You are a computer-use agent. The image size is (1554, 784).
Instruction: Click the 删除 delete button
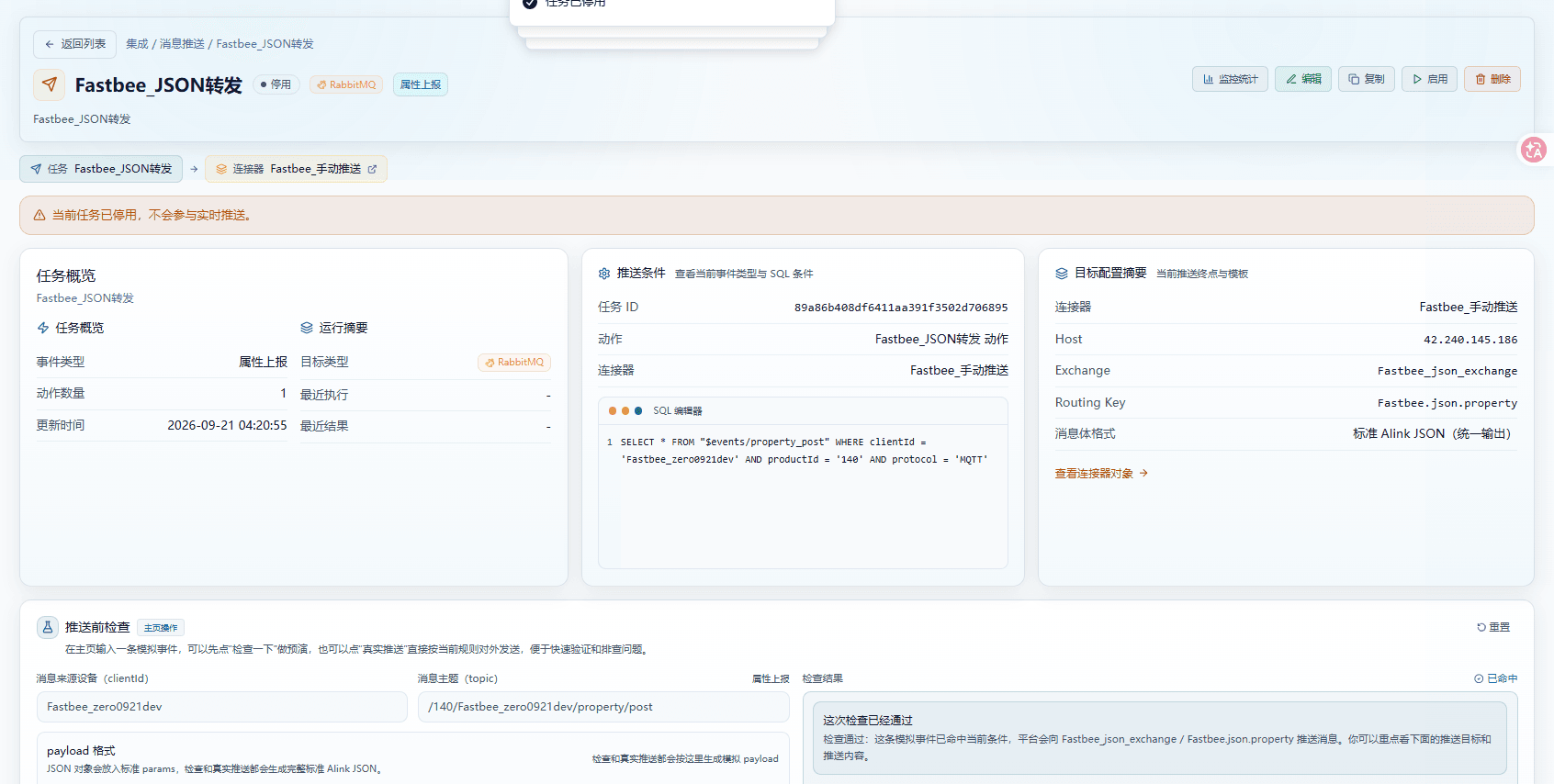(1492, 79)
